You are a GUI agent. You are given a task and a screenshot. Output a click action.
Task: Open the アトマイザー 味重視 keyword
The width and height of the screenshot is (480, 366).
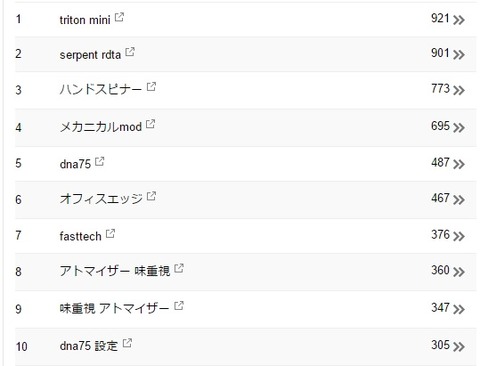click(115, 271)
